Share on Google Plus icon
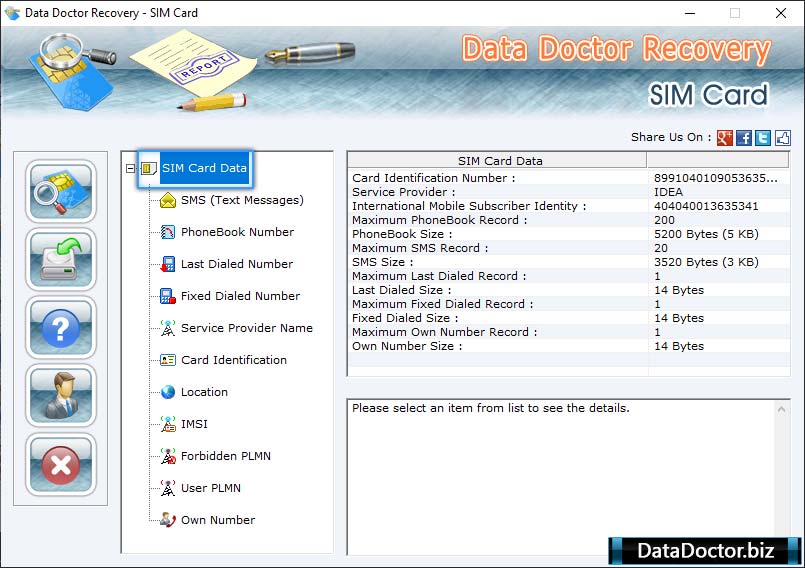 coord(725,138)
